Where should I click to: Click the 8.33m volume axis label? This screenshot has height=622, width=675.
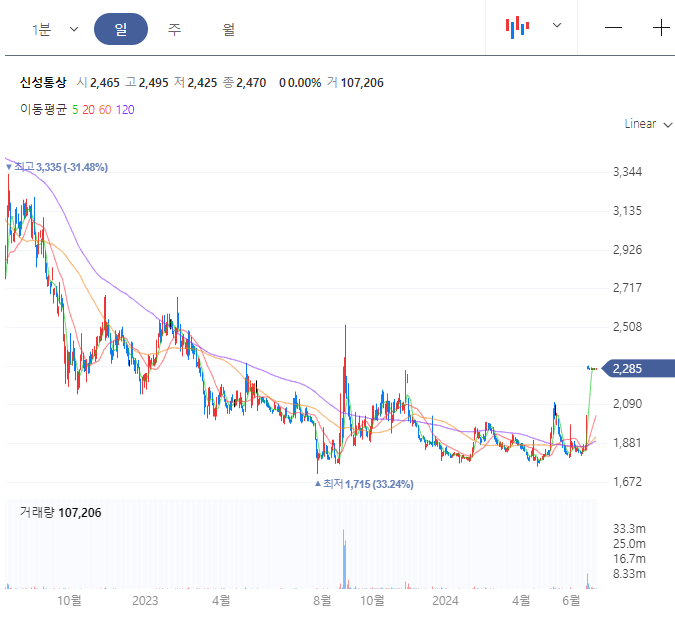[x=629, y=574]
